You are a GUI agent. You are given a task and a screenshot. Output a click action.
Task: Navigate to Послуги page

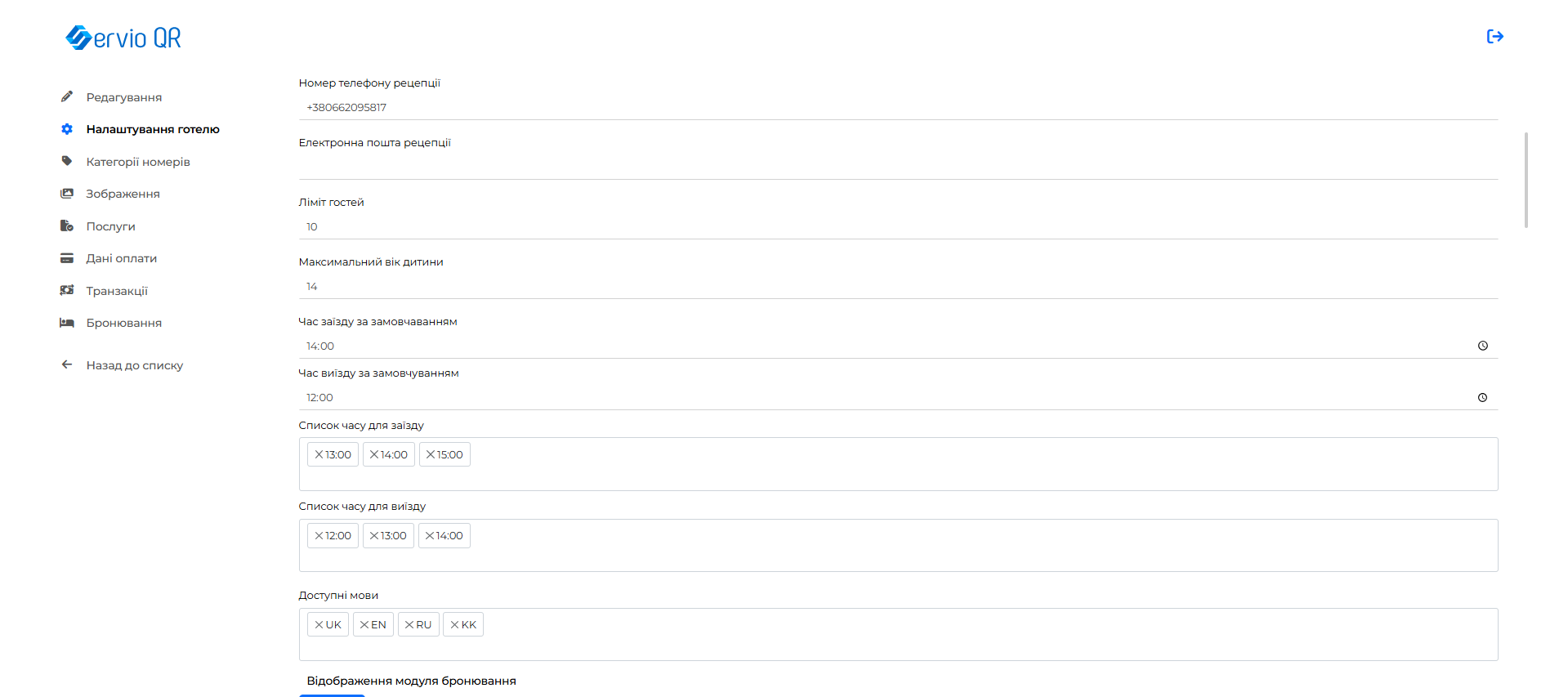pos(111,226)
